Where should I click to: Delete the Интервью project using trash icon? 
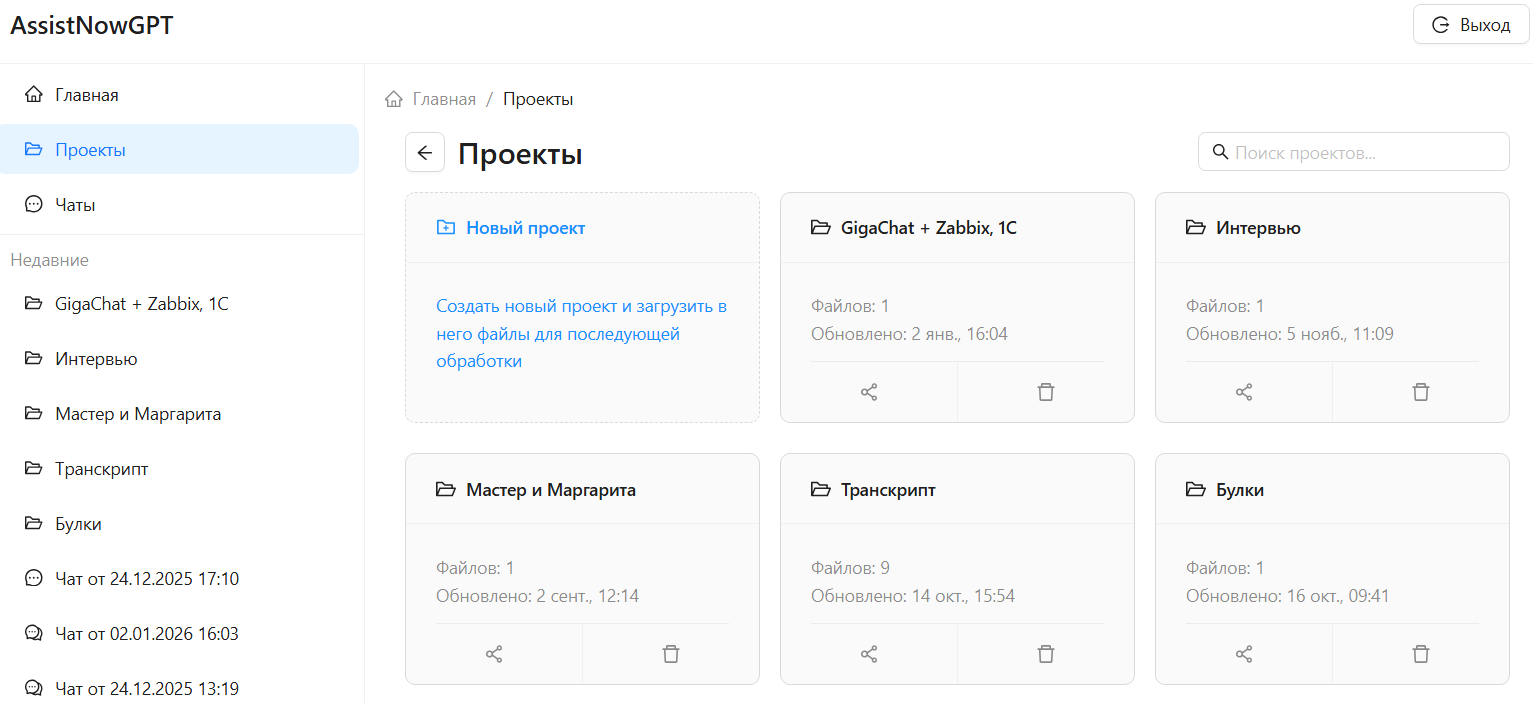coord(1420,391)
